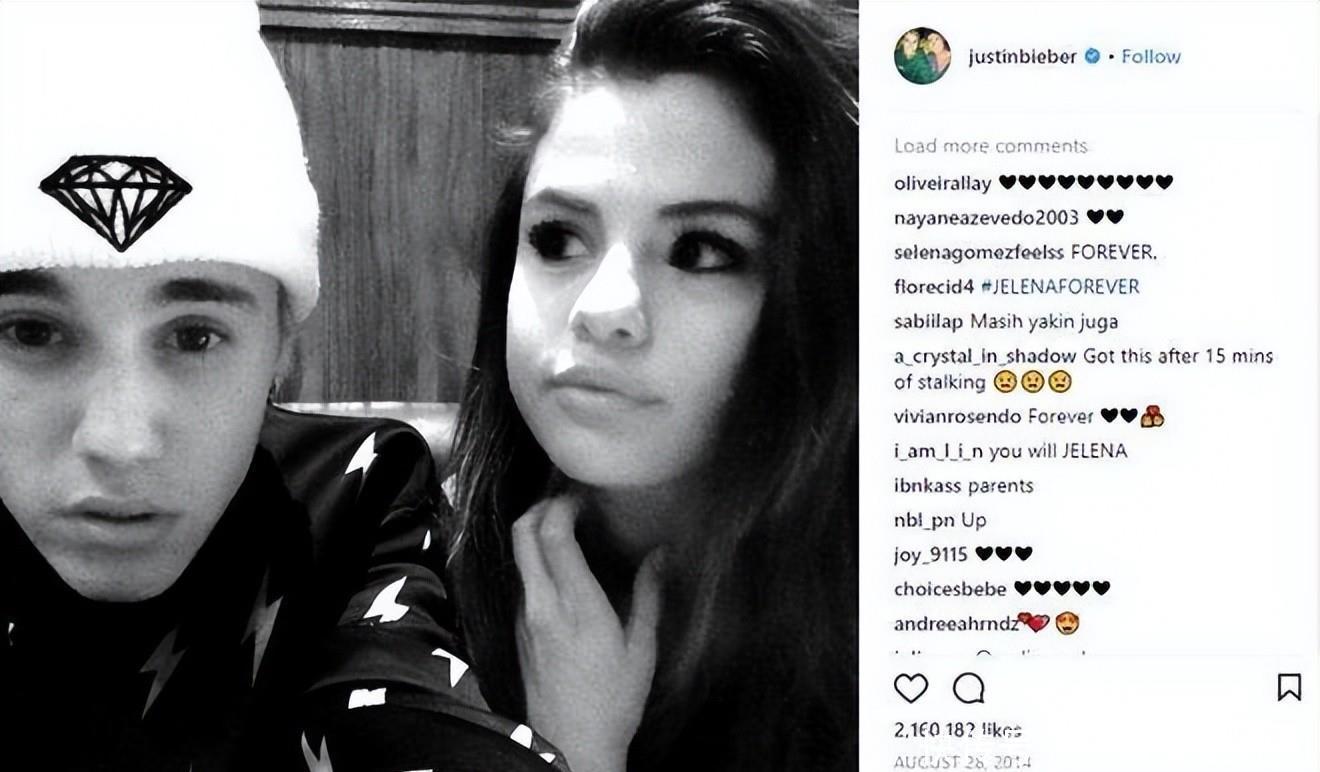Visit the andreeahrndz profile

[955, 624]
